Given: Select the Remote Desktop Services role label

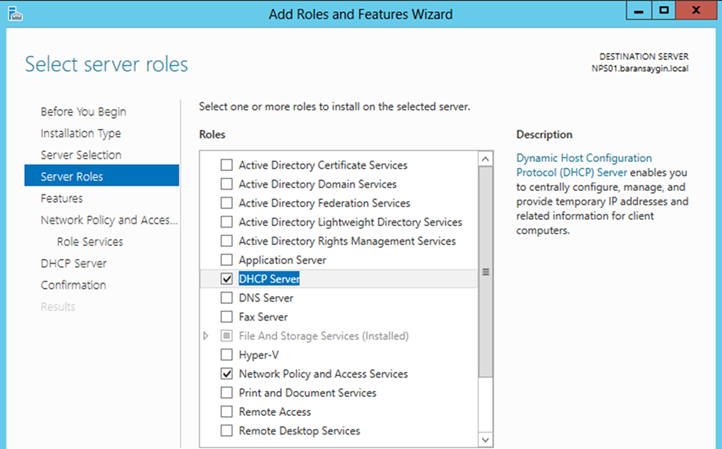Looking at the screenshot, I should (299, 431).
